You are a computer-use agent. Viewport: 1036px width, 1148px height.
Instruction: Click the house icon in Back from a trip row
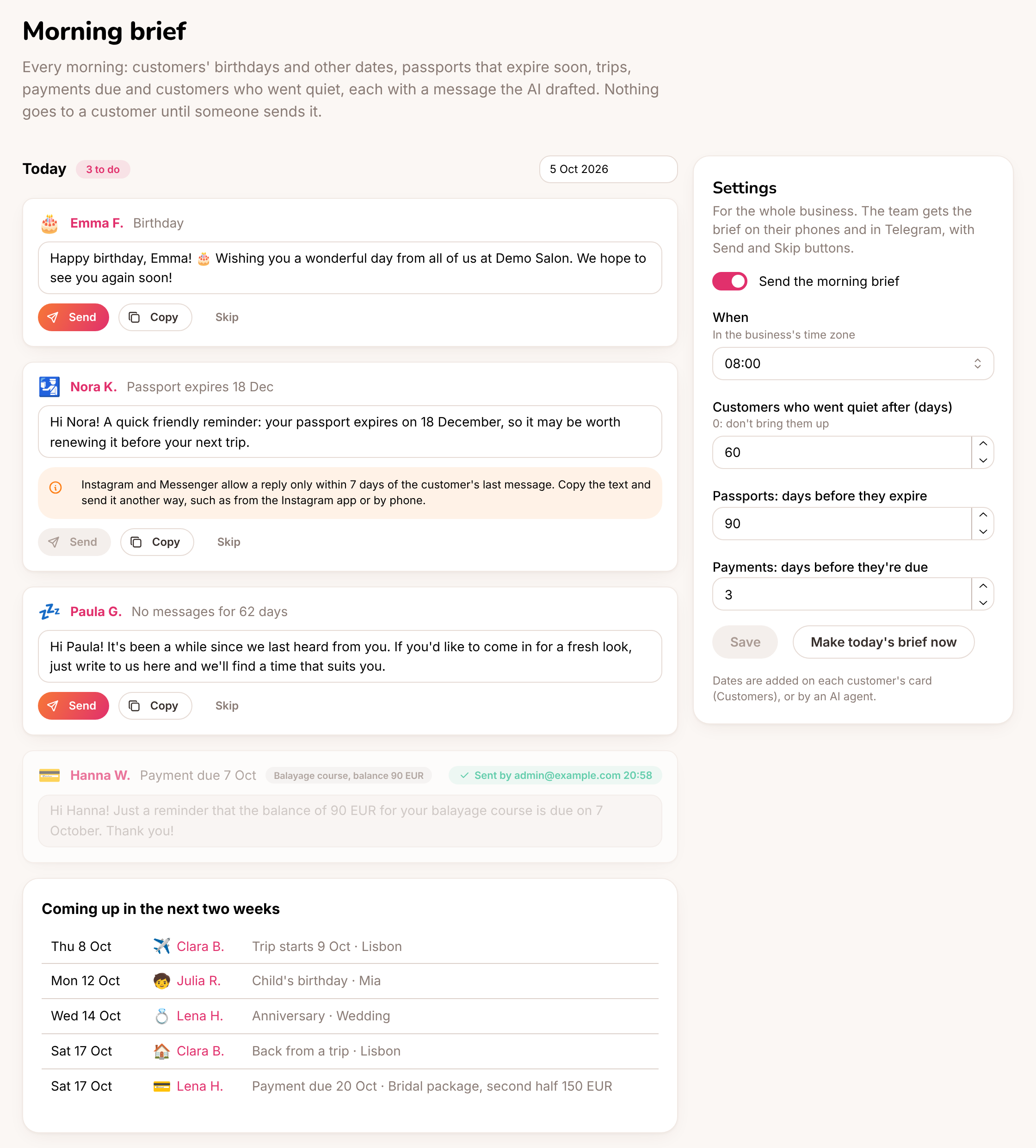click(162, 1051)
